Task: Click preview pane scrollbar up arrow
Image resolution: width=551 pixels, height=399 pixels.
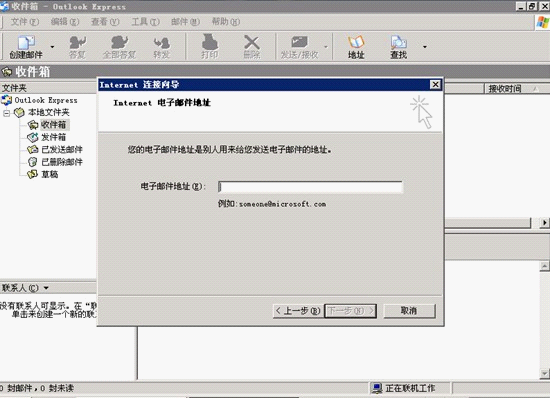Action: pyautogui.click(x=544, y=266)
